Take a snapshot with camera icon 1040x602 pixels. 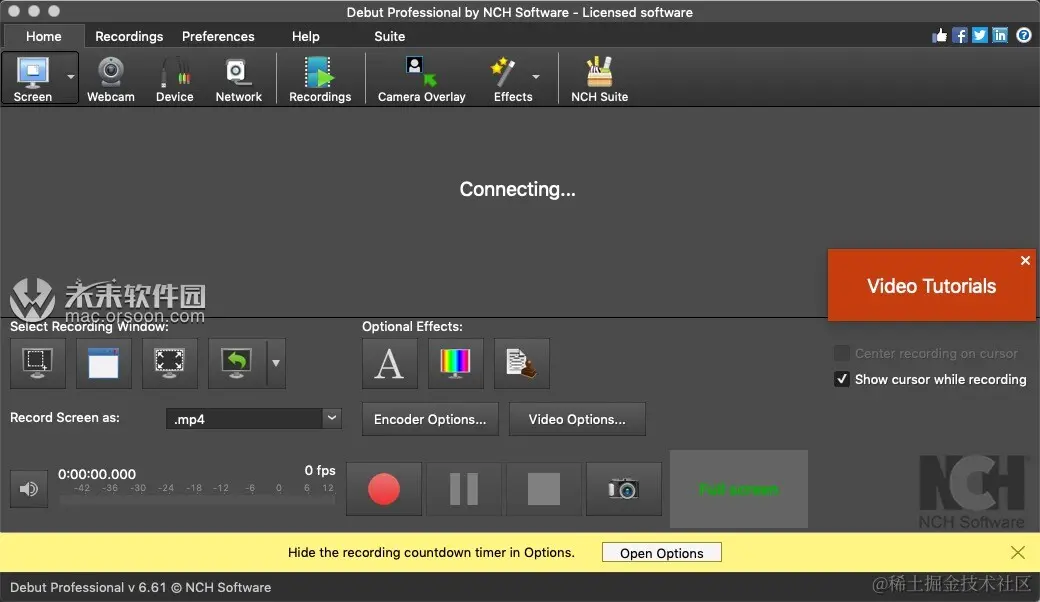[623, 489]
